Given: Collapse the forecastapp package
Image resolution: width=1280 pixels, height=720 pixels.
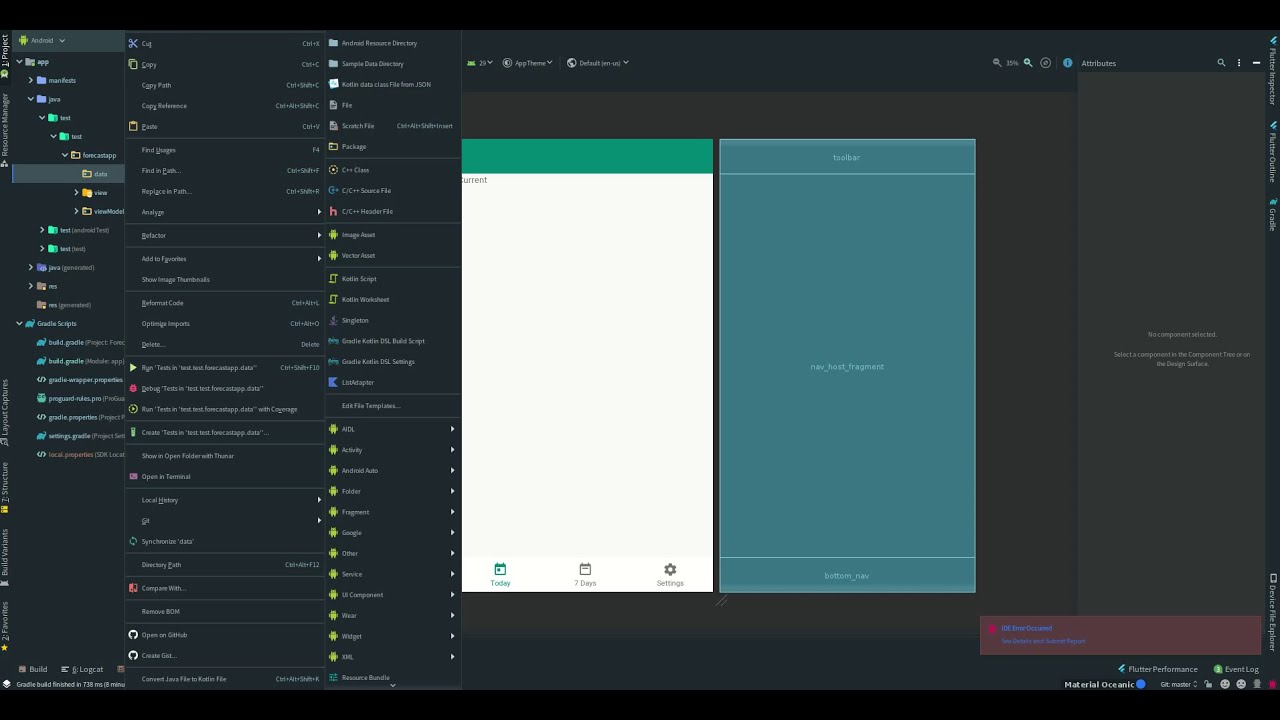Looking at the screenshot, I should (64, 155).
